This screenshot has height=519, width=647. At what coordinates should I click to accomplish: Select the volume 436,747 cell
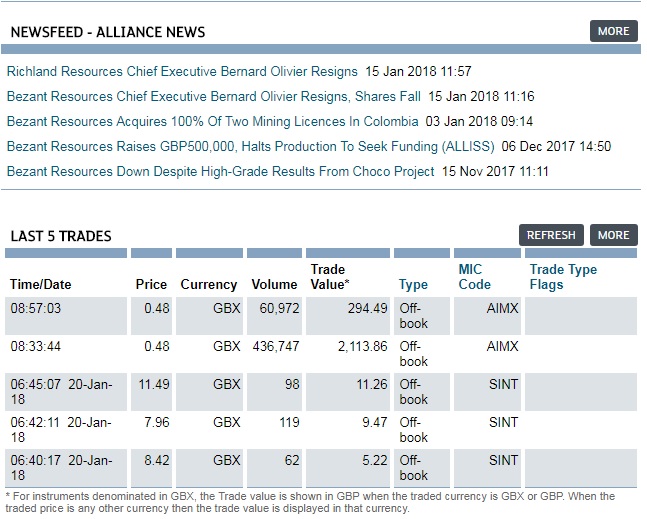click(274, 354)
